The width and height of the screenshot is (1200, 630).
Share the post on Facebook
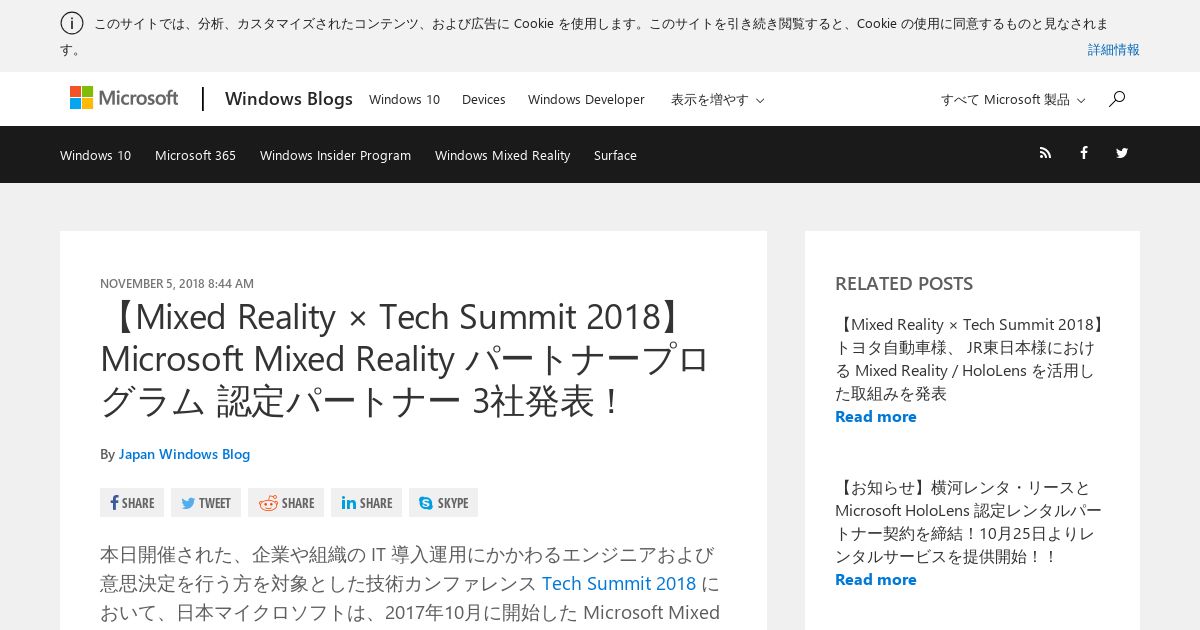(132, 503)
